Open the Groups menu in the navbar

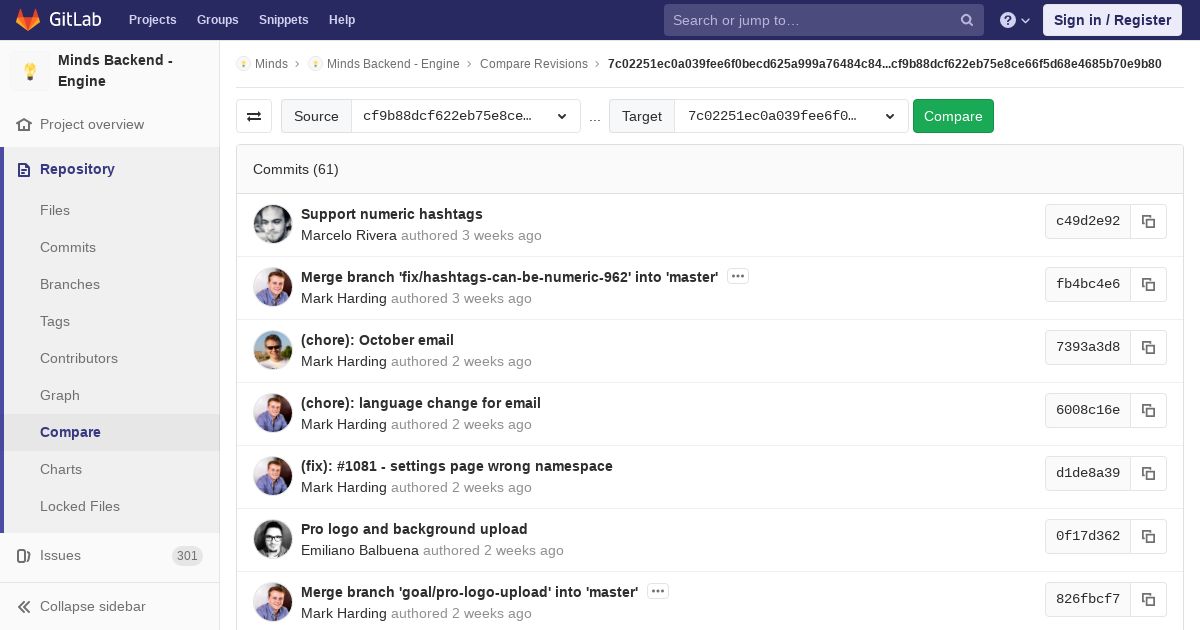[x=217, y=20]
